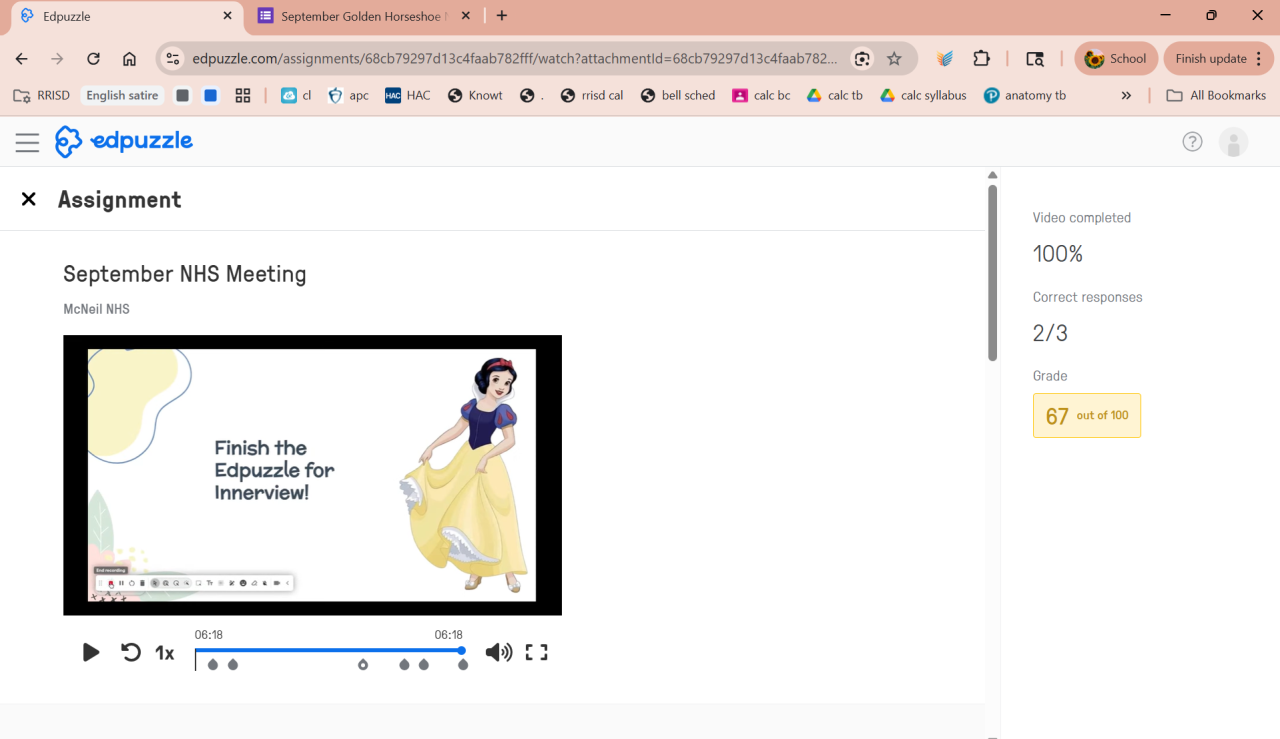1280x739 pixels.
Task: Click the September NHS Meeting title
Action: pos(185,274)
